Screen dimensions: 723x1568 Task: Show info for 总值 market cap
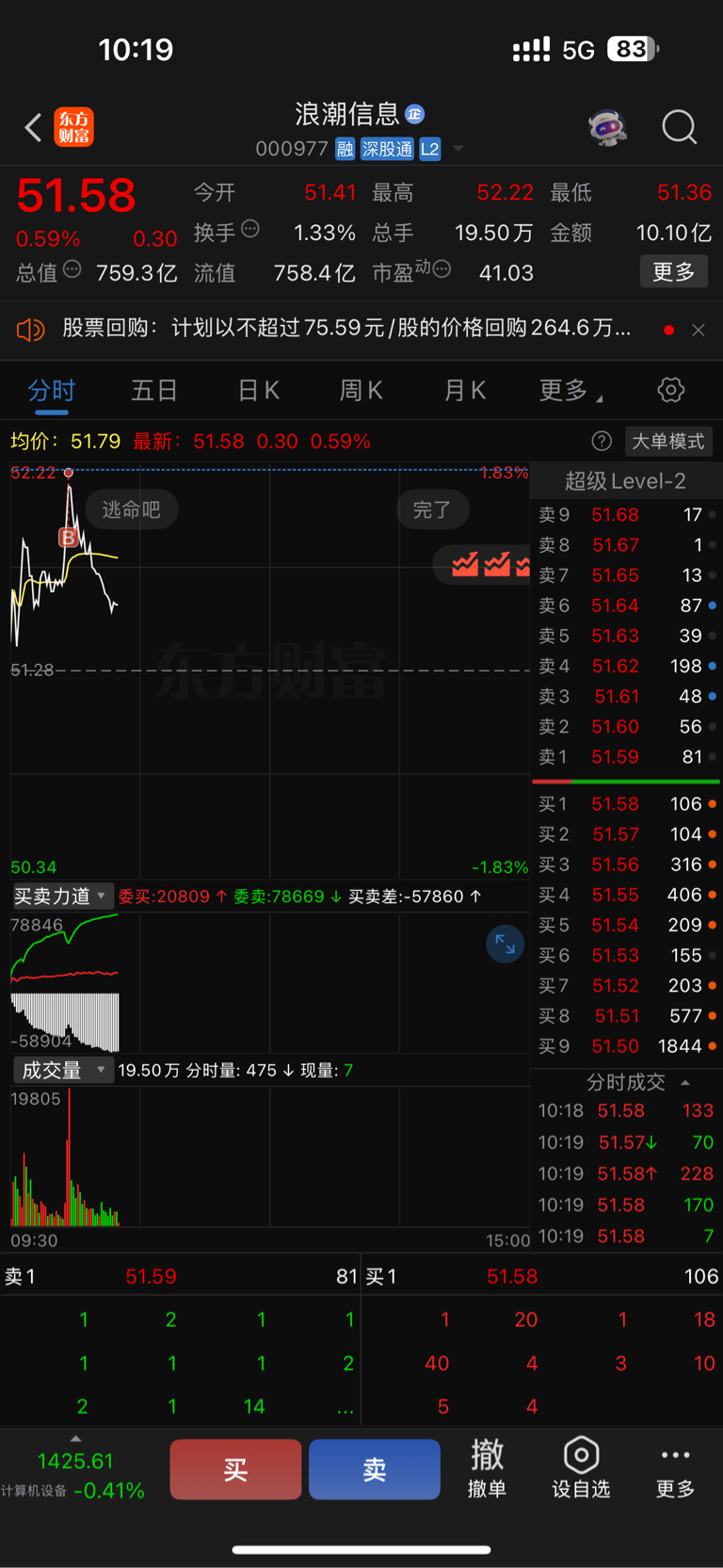(x=72, y=270)
